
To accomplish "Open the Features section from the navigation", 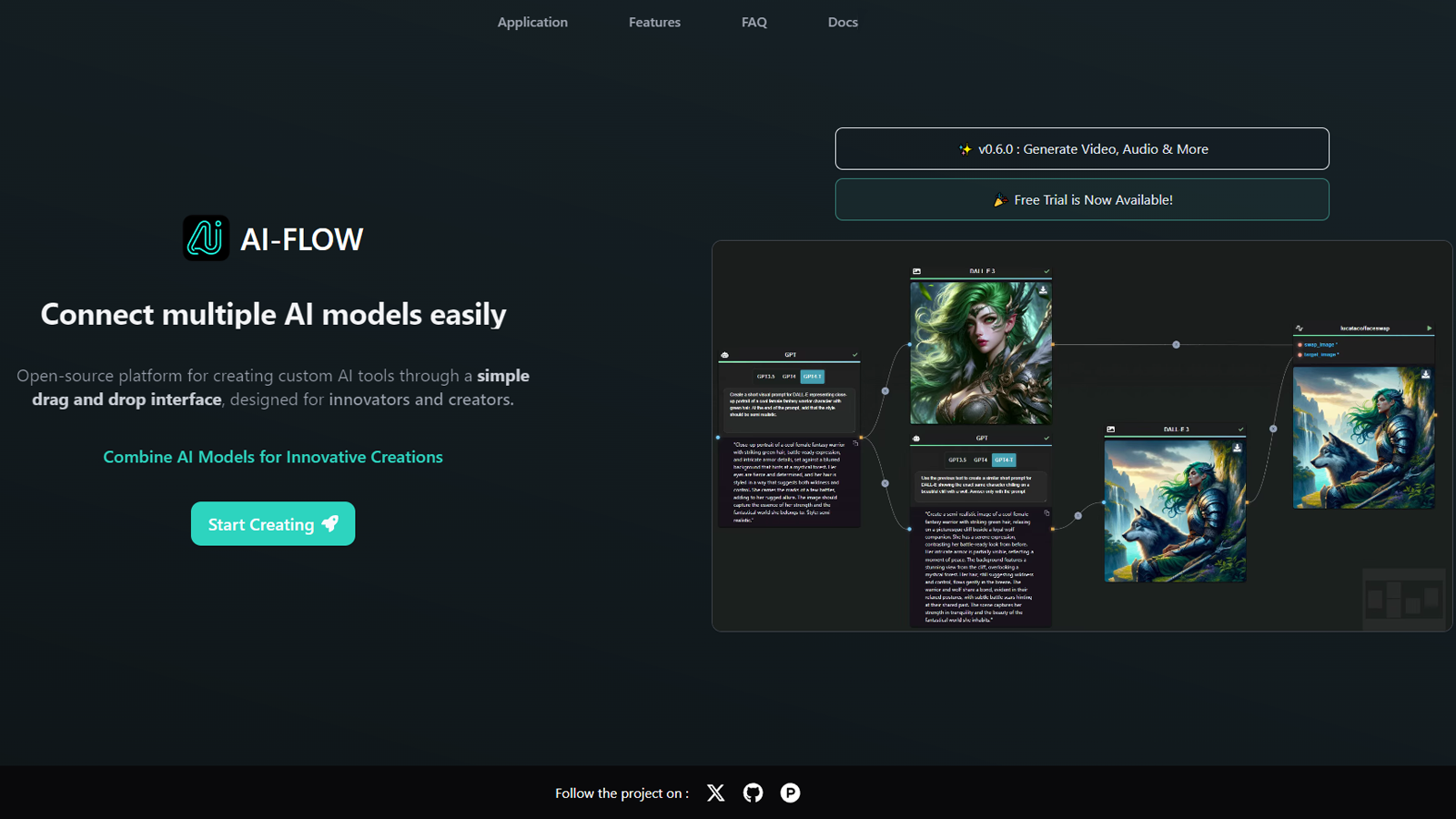I will [654, 22].
